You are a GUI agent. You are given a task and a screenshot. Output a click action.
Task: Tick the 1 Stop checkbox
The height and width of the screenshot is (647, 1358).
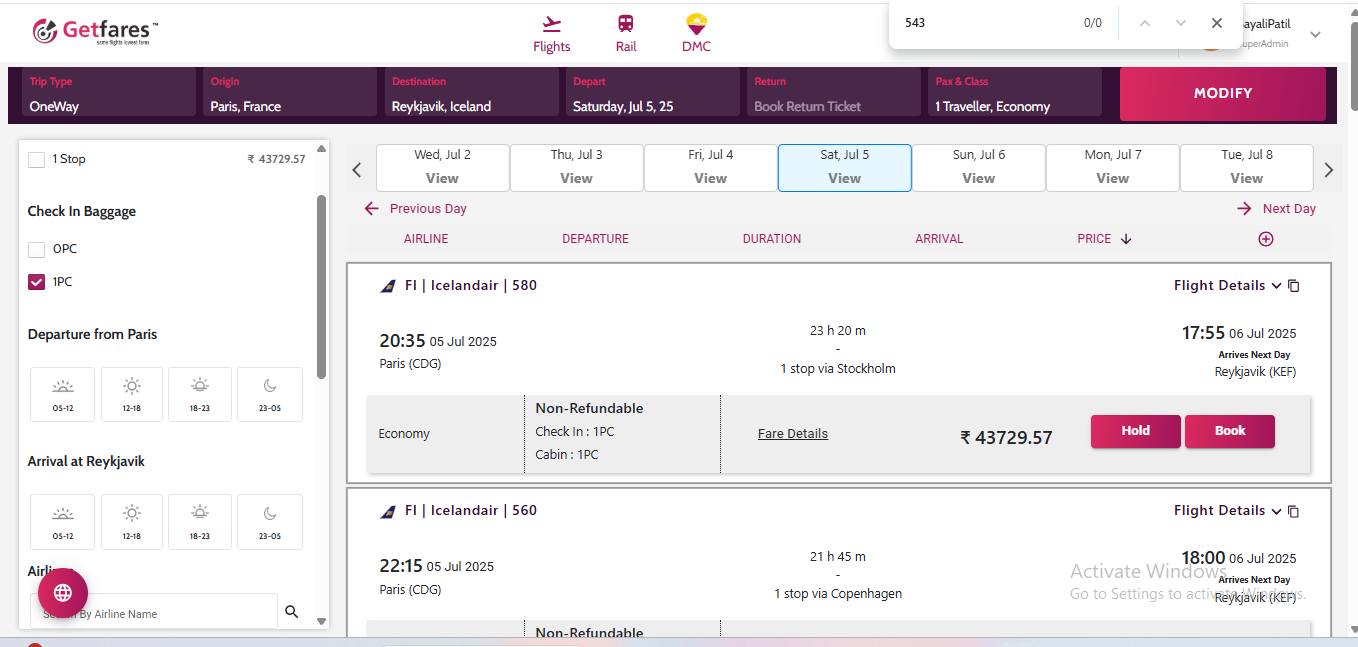click(37, 159)
